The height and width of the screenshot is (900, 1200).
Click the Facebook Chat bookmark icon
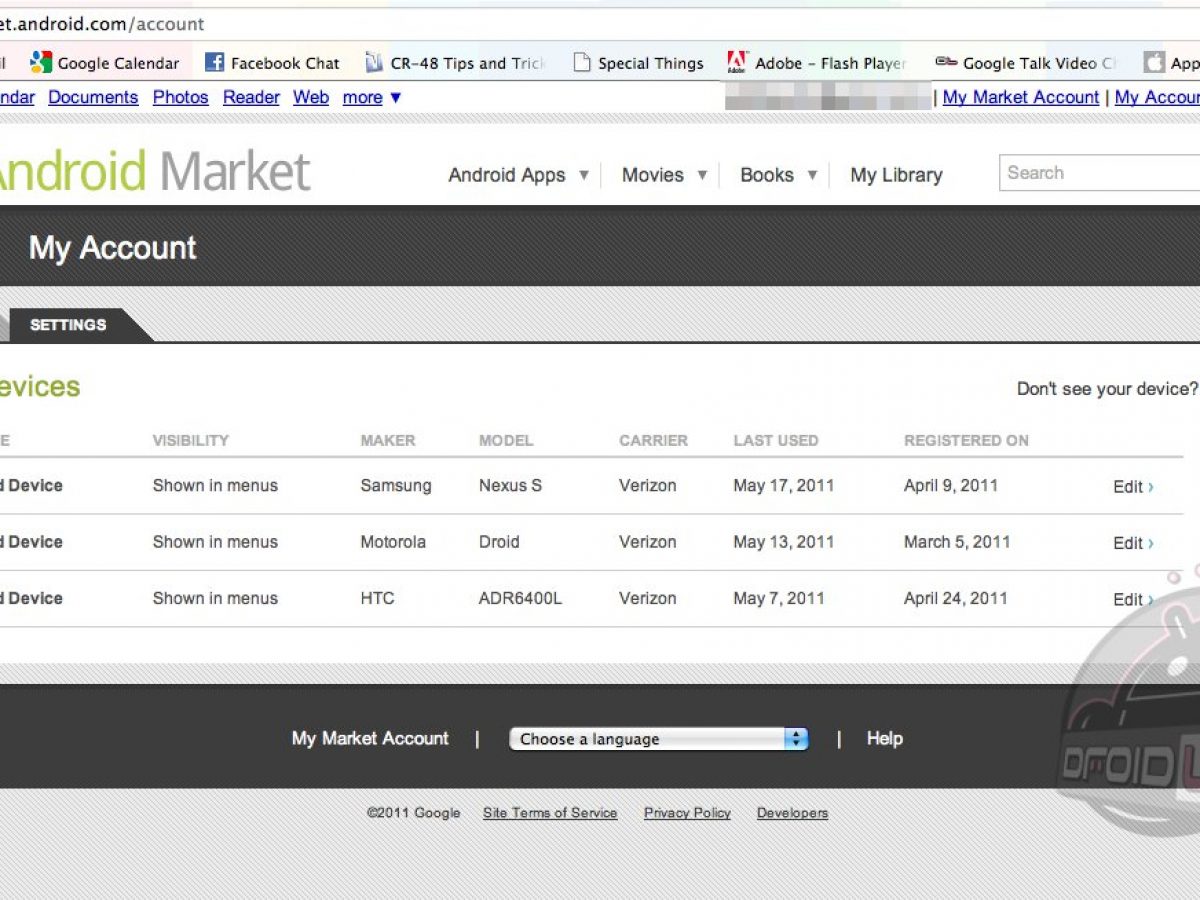(x=214, y=63)
